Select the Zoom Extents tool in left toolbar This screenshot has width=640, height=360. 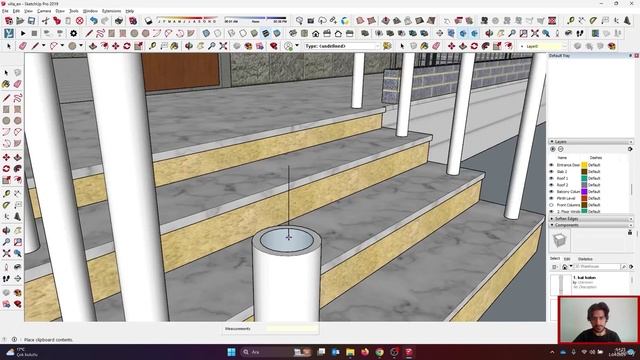(6, 253)
